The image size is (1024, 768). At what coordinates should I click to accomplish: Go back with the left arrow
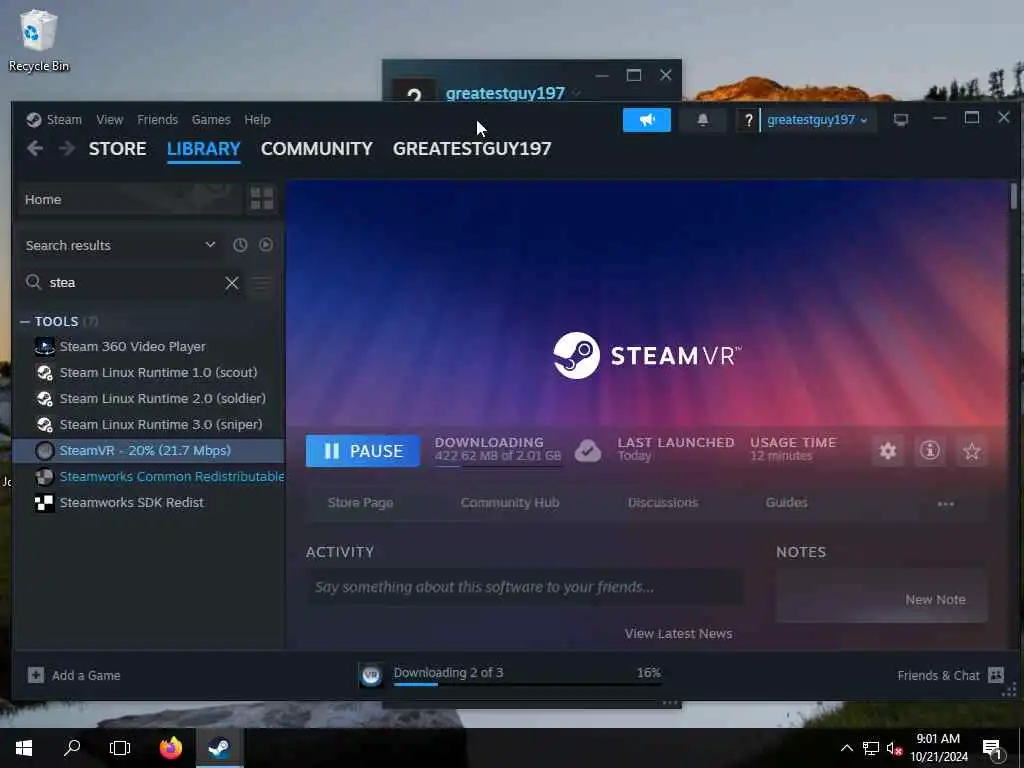click(x=35, y=149)
